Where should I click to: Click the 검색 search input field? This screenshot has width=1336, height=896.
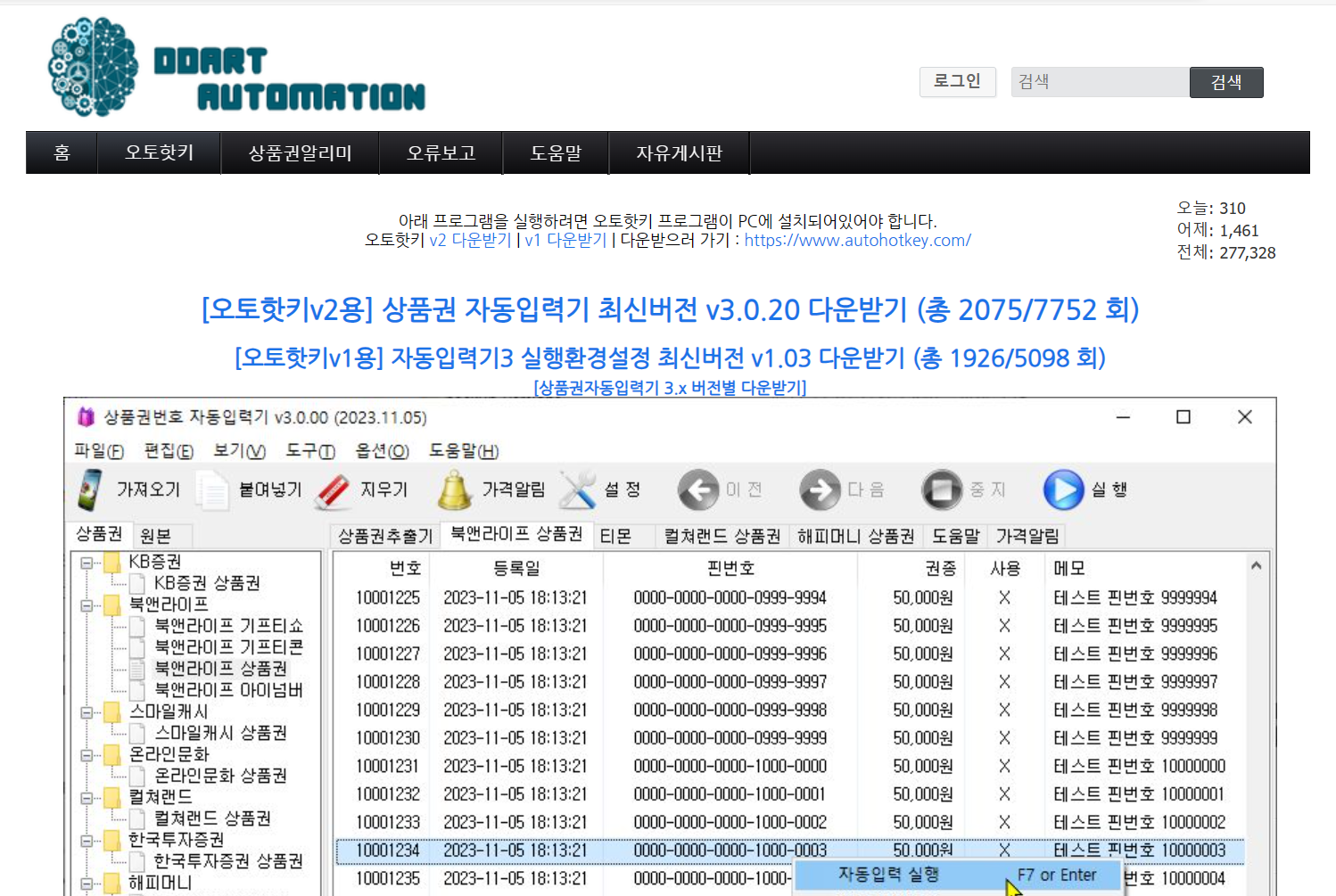pyautogui.click(x=1101, y=82)
